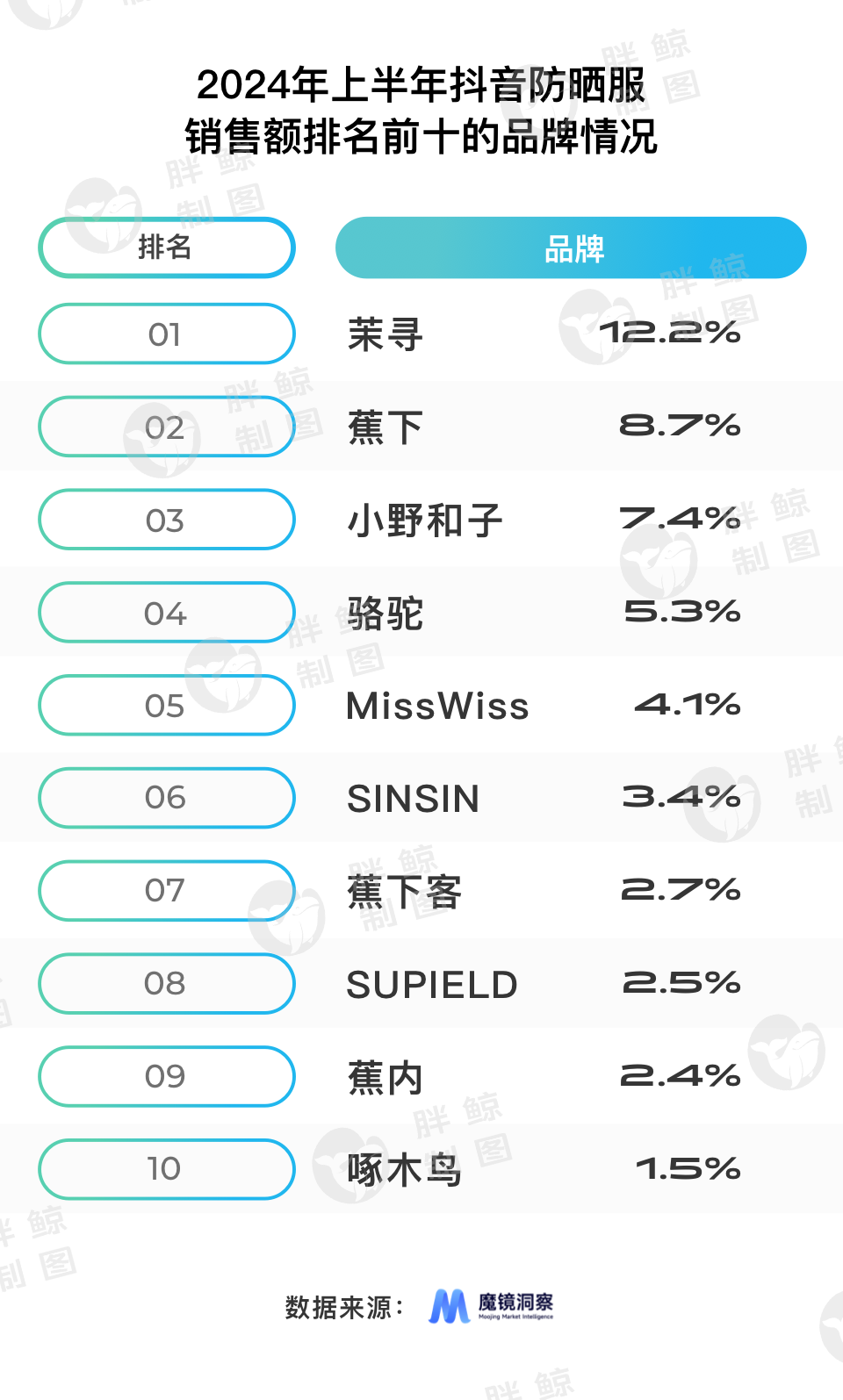
Task: Click the 小野和子 brand name
Action: pos(425,521)
